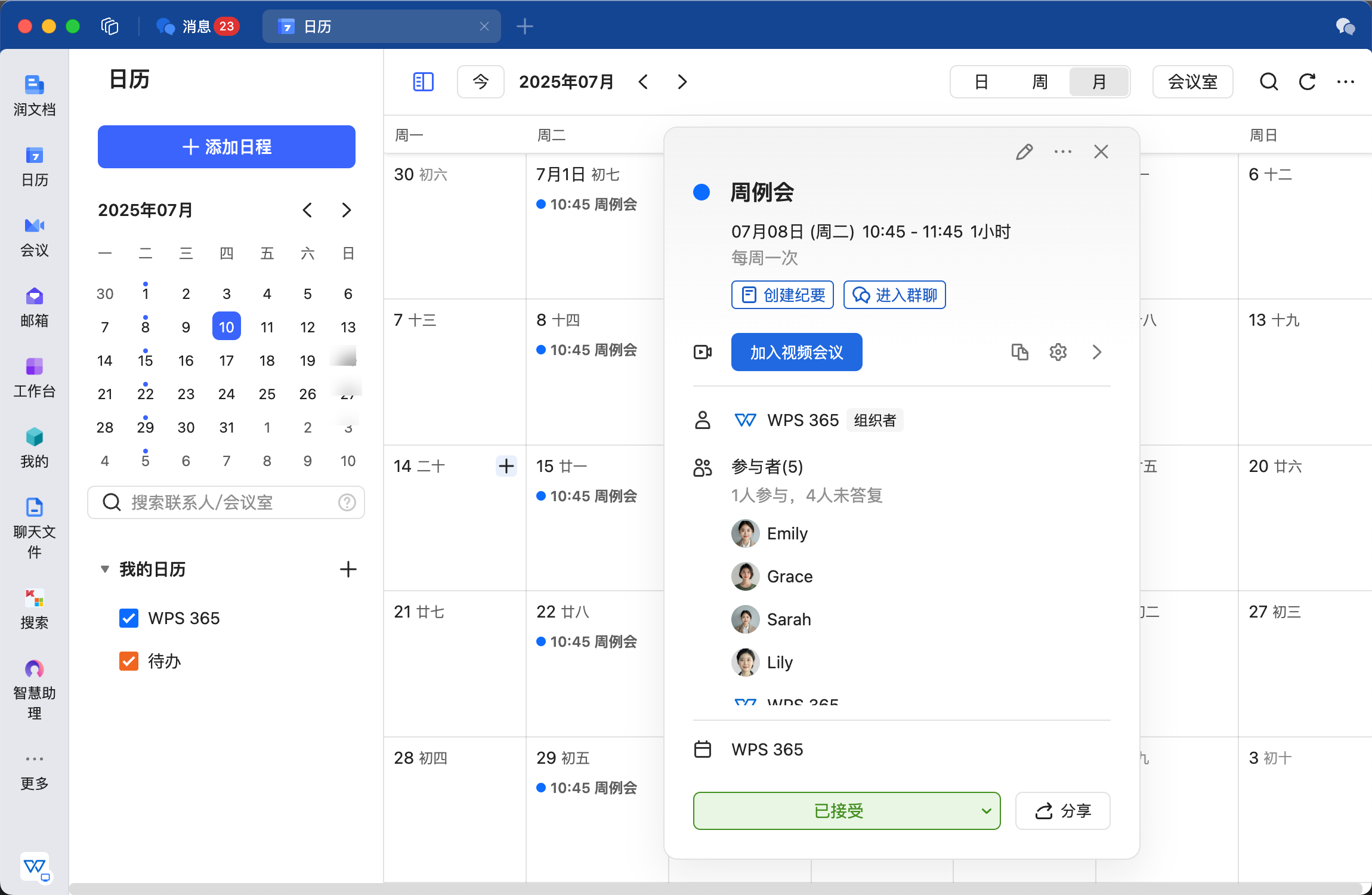
Task: Expand video meeting details chevron
Action: [x=1096, y=352]
